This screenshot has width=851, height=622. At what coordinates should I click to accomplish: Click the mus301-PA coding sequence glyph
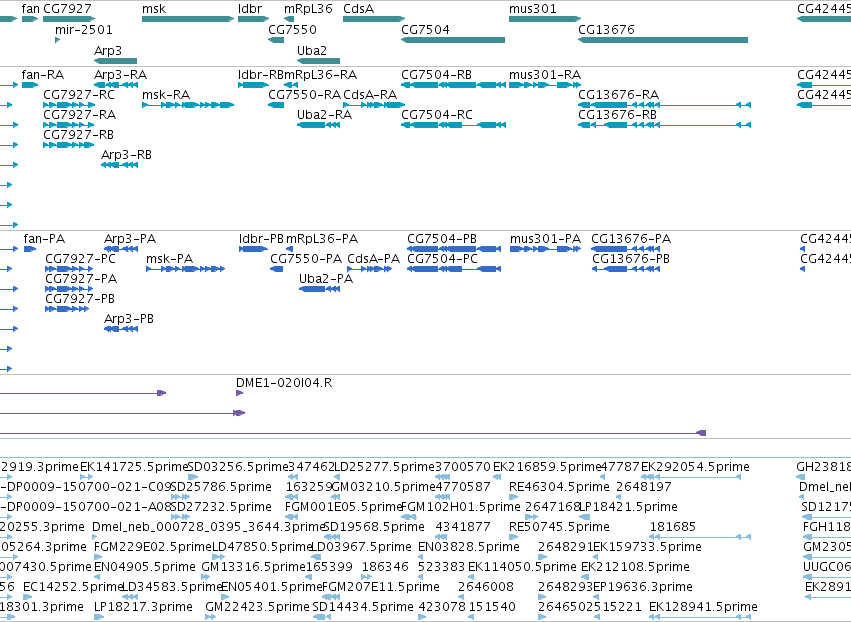[x=545, y=249]
